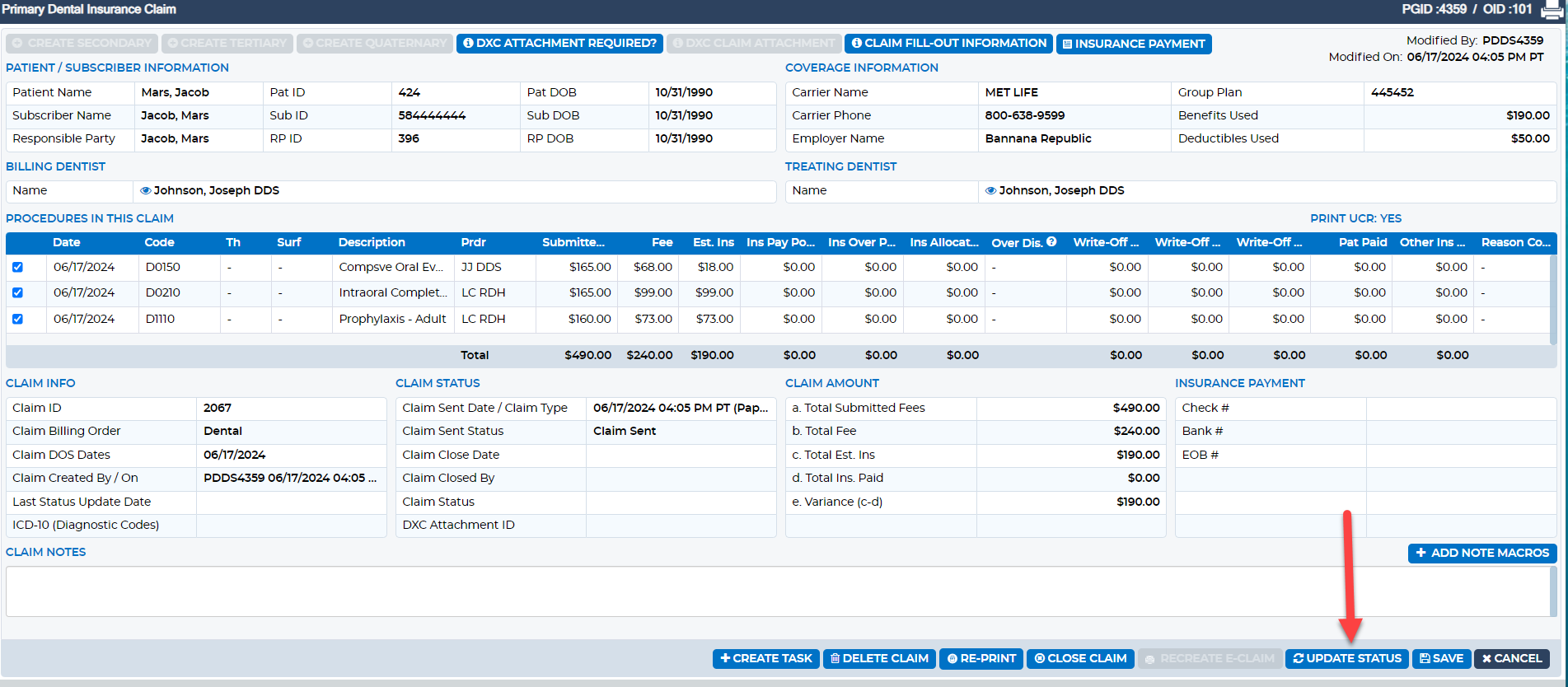Open DXC Attachment Required info
The height and width of the screenshot is (687, 1568).
click(x=559, y=44)
